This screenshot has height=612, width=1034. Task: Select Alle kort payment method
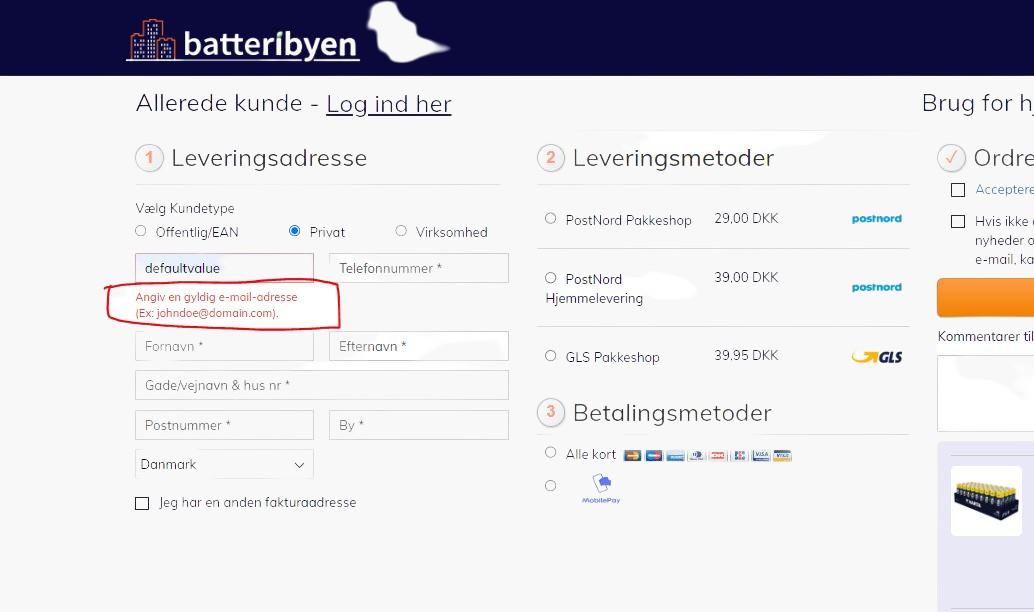tap(550, 453)
